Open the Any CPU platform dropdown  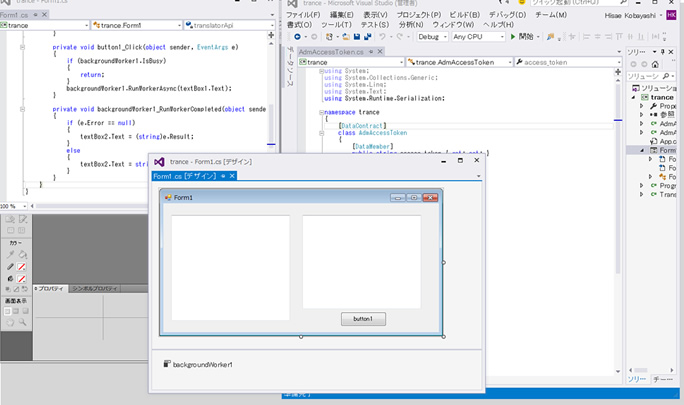pyautogui.click(x=478, y=37)
